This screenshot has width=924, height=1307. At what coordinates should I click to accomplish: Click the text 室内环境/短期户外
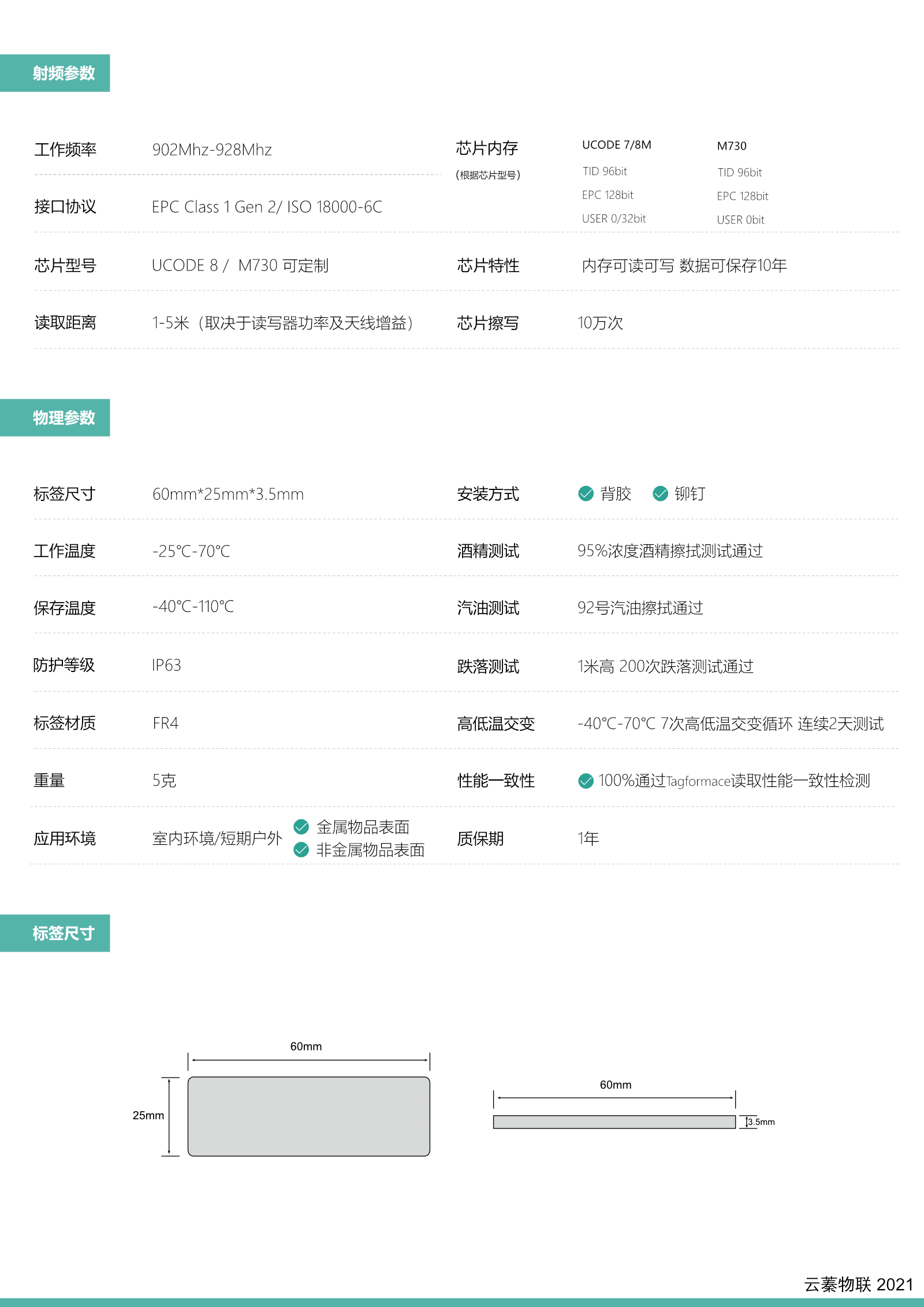[217, 838]
